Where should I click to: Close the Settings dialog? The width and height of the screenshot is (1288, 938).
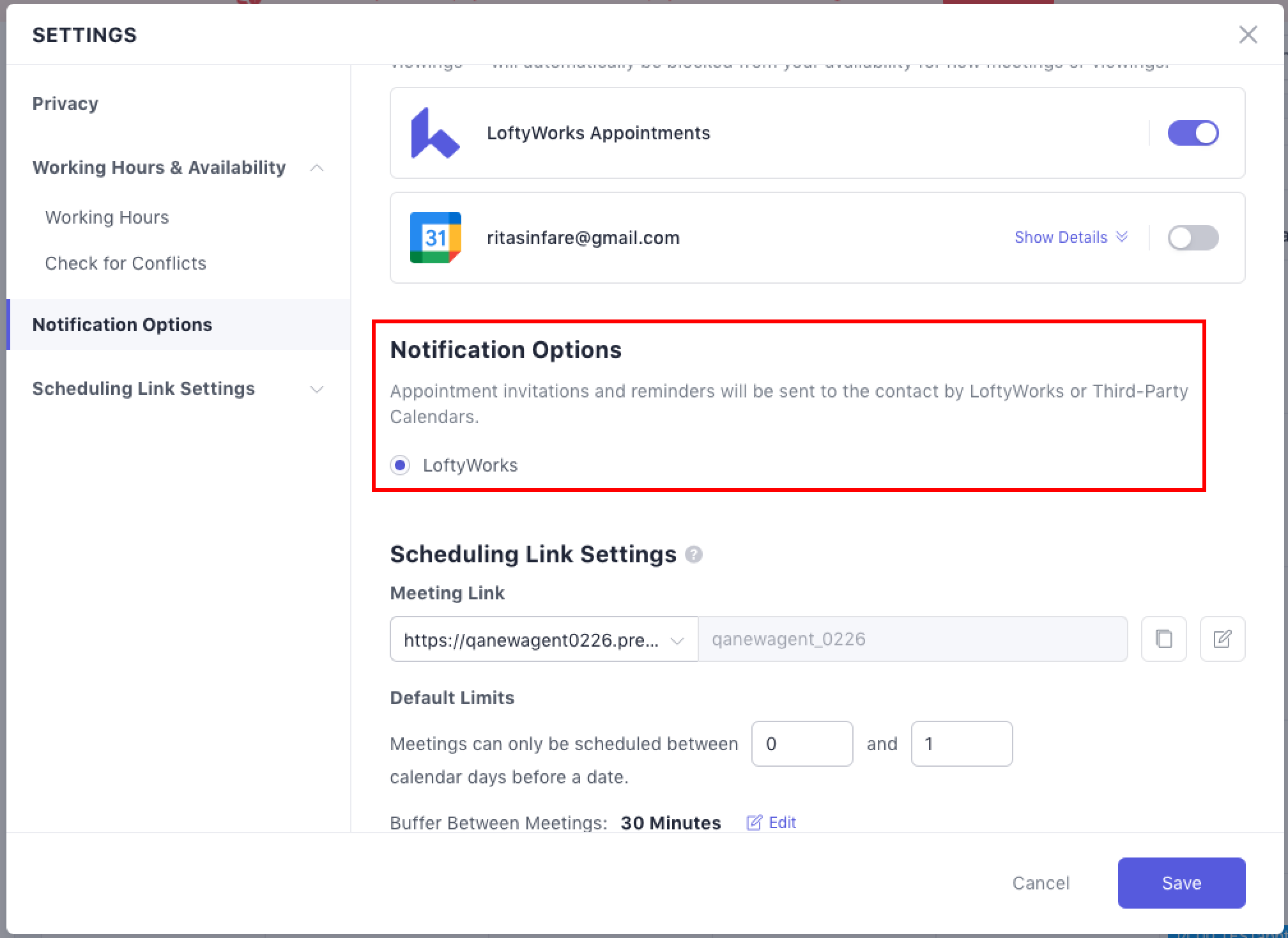[1247, 35]
